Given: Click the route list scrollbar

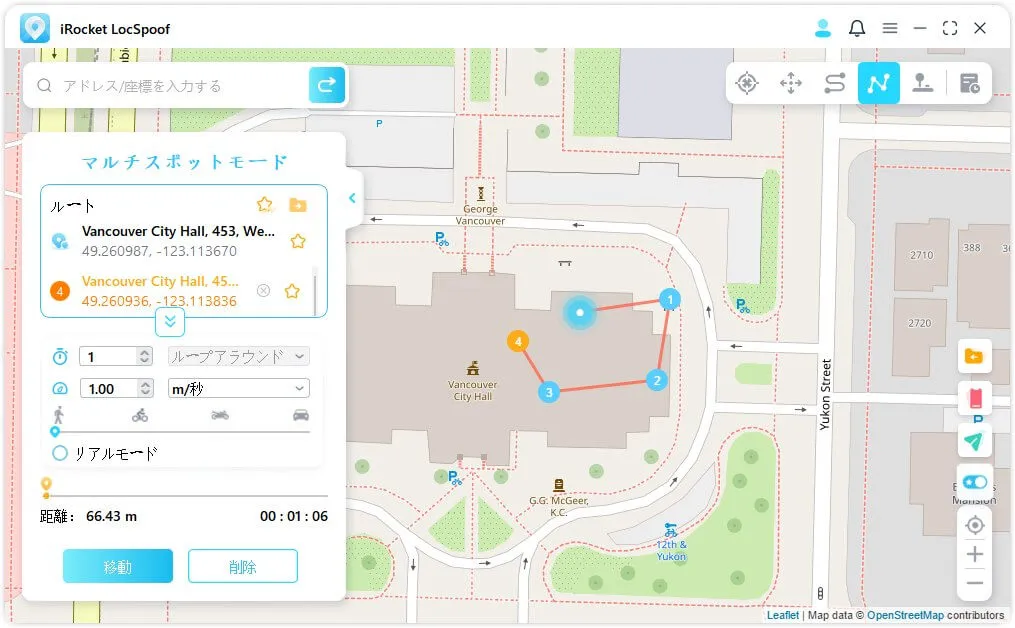Looking at the screenshot, I should click(315, 291).
